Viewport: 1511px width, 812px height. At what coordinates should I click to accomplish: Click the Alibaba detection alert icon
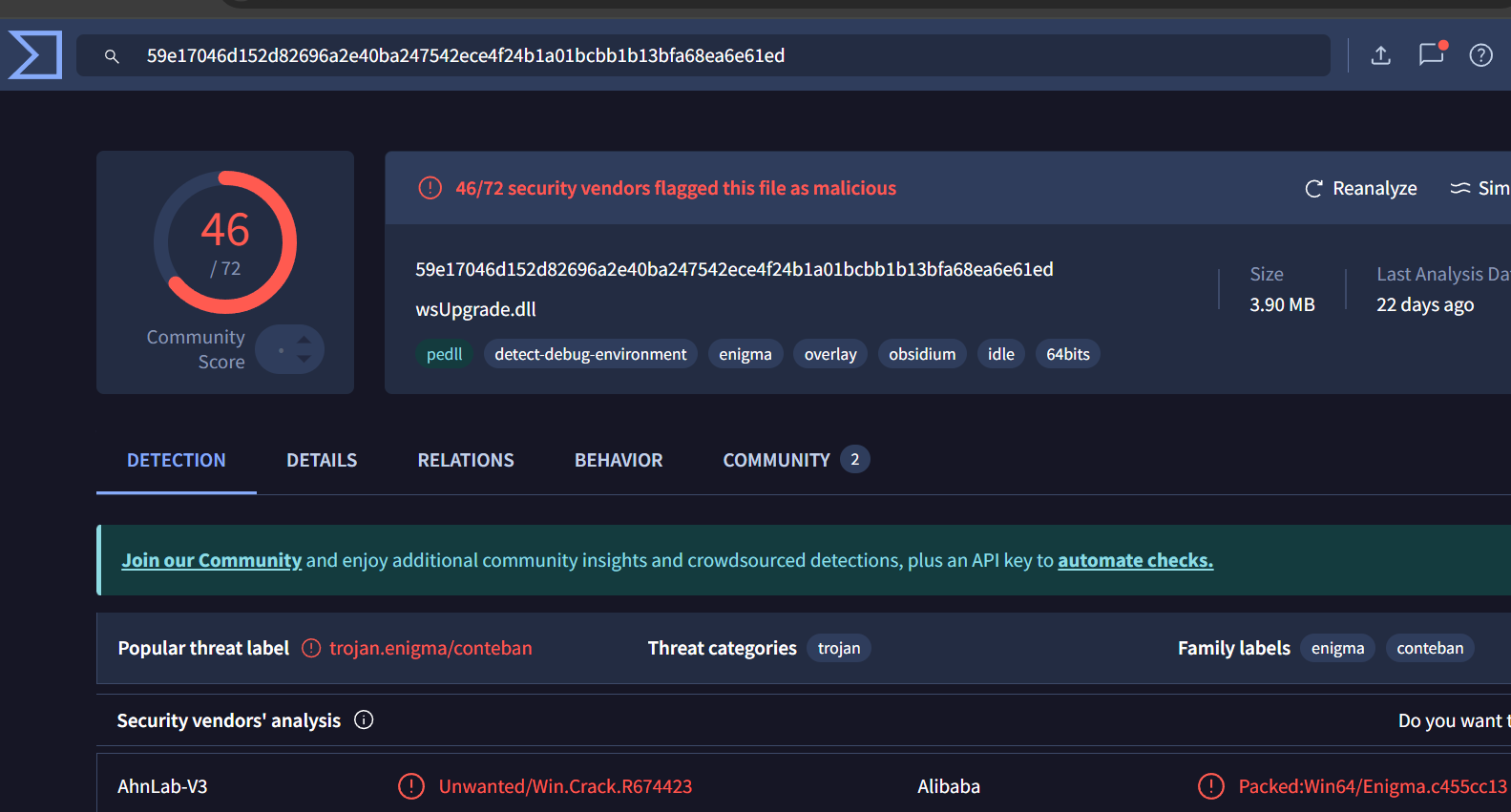[1211, 786]
